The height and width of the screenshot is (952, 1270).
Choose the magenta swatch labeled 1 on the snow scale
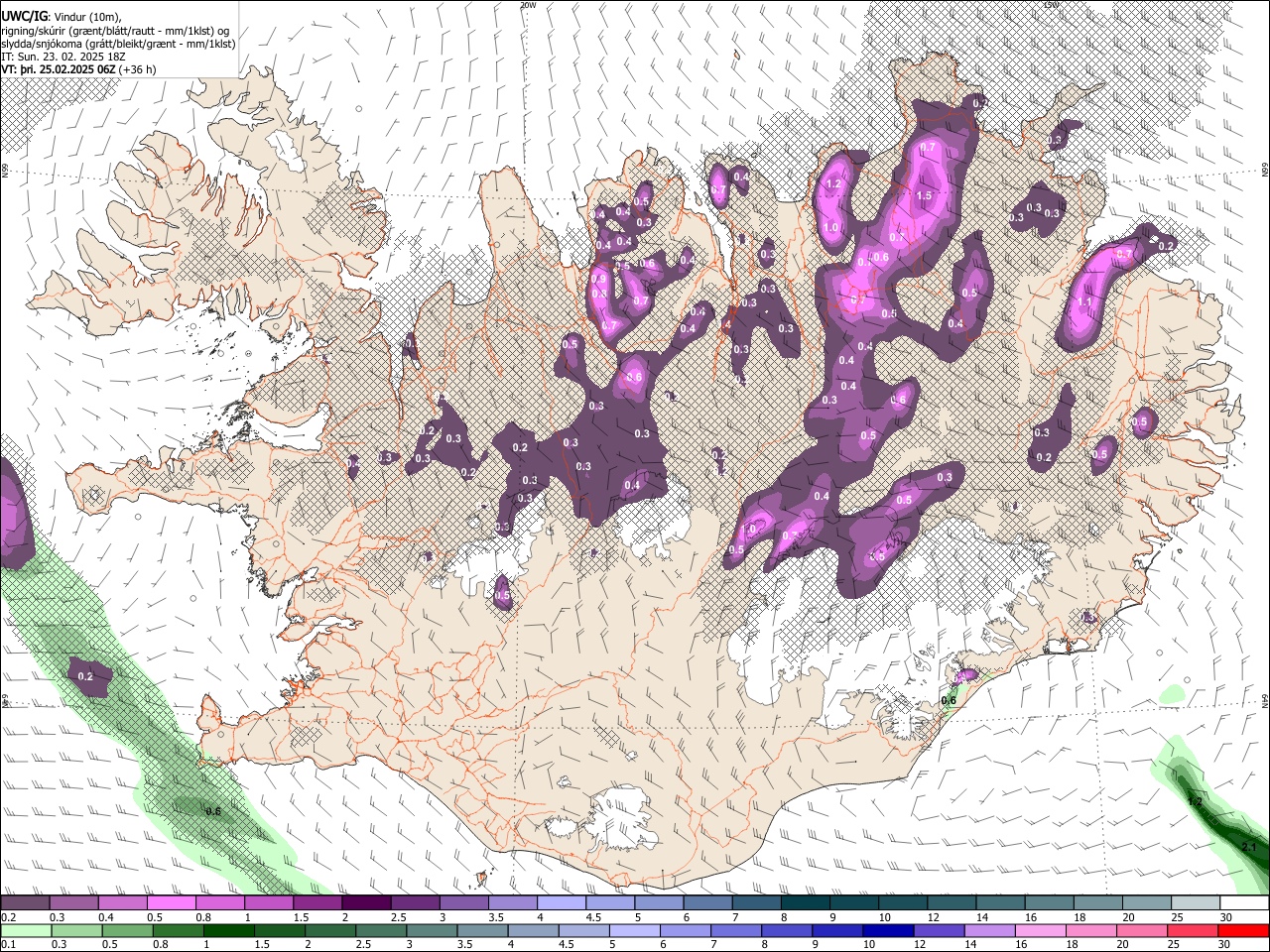269,903
